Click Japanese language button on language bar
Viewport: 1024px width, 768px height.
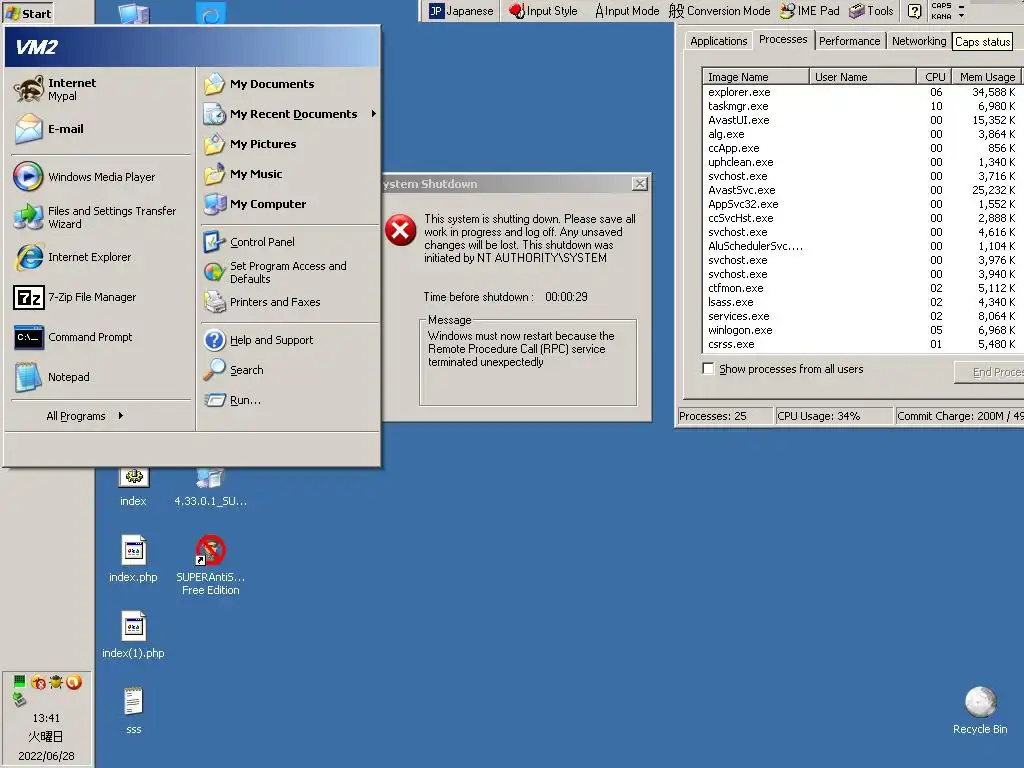click(462, 11)
